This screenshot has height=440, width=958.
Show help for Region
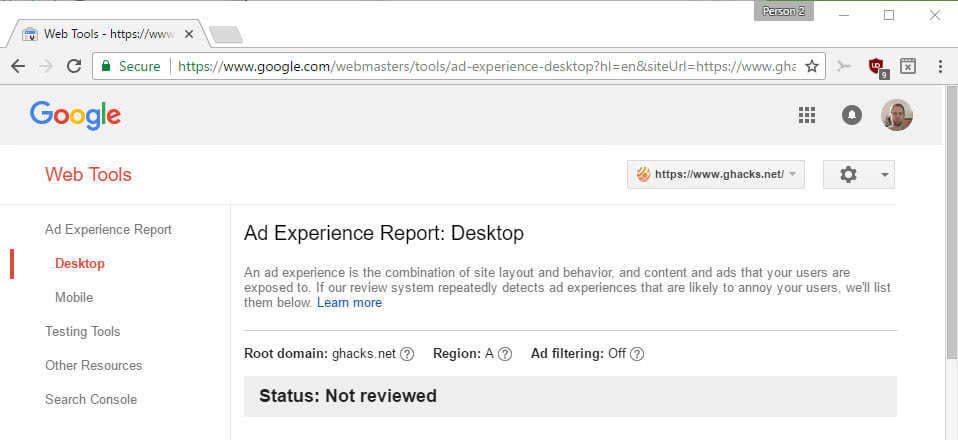(x=505, y=354)
